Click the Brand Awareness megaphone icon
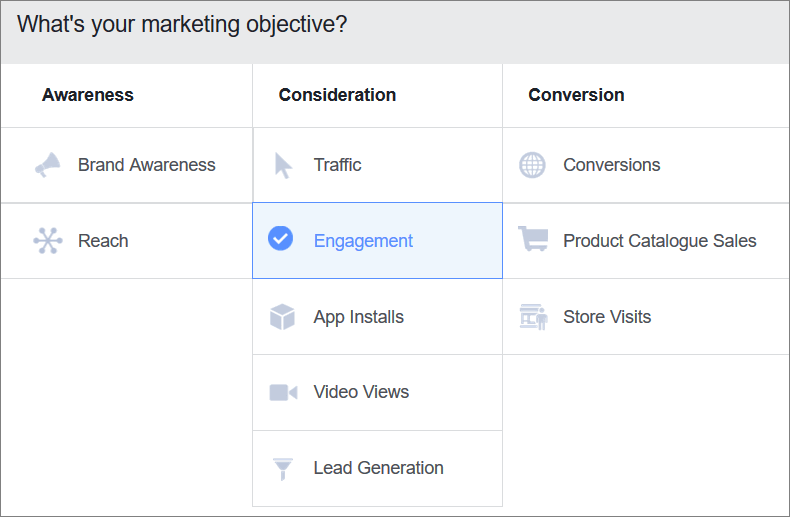790x517 pixels. 47,165
